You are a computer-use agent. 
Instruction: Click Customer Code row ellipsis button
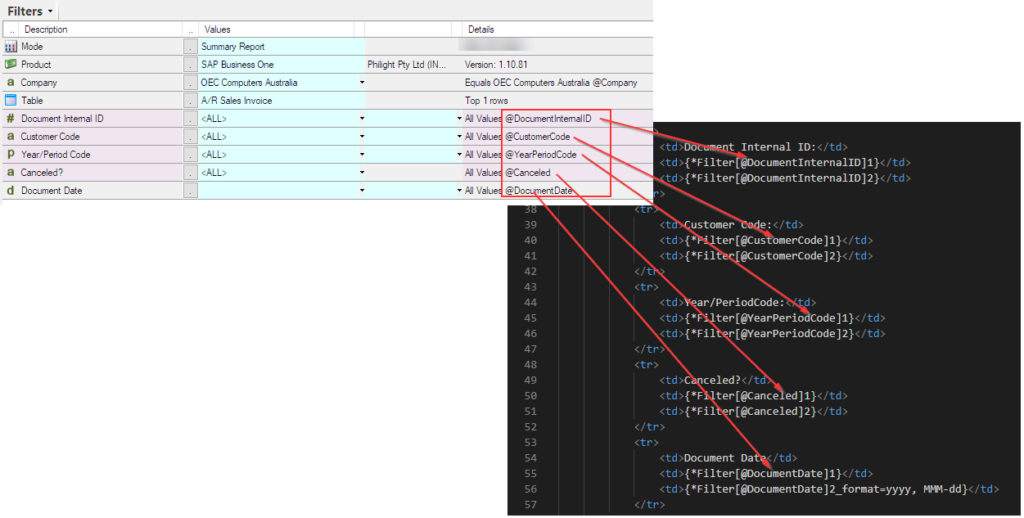(190, 137)
